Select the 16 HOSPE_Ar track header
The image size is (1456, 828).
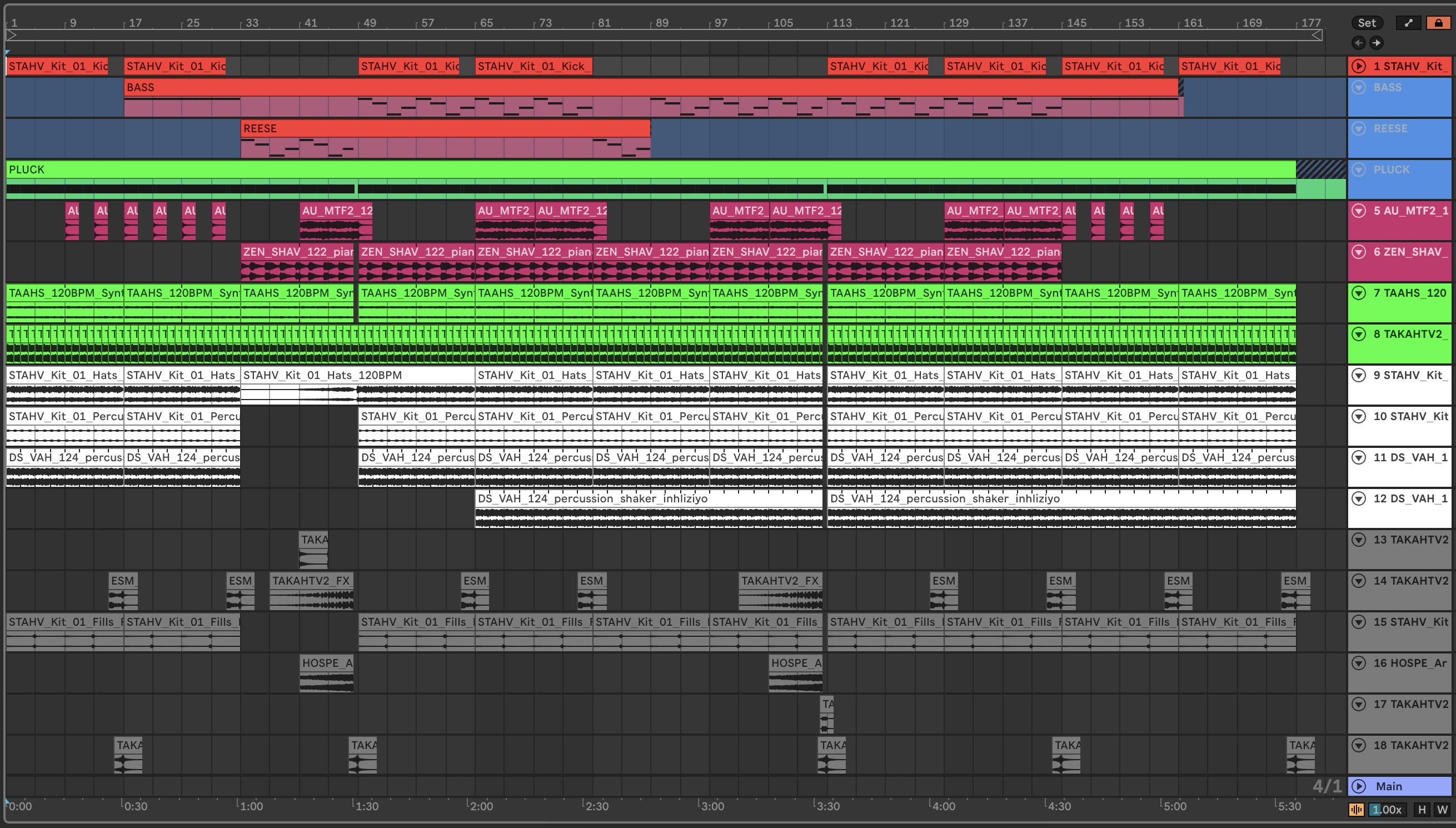[1410, 663]
